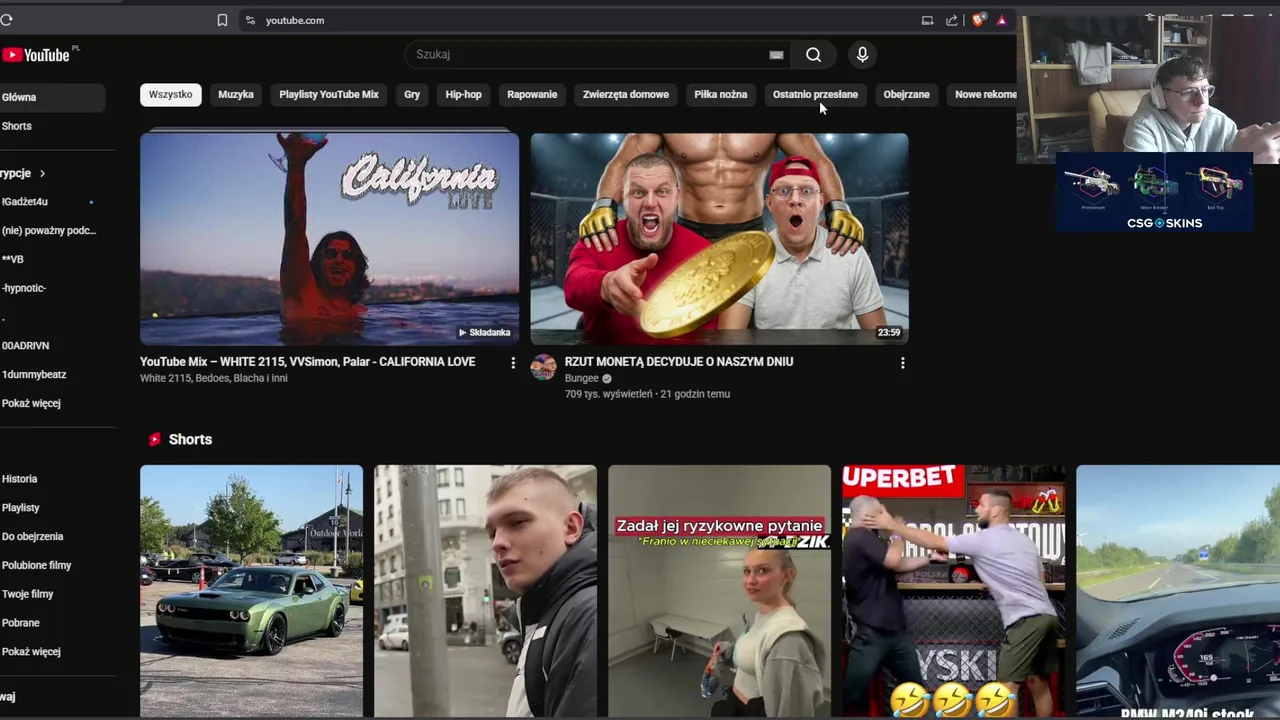Click the Brave Rewards triangle icon
This screenshot has height=720, width=1280.
click(1001, 20)
